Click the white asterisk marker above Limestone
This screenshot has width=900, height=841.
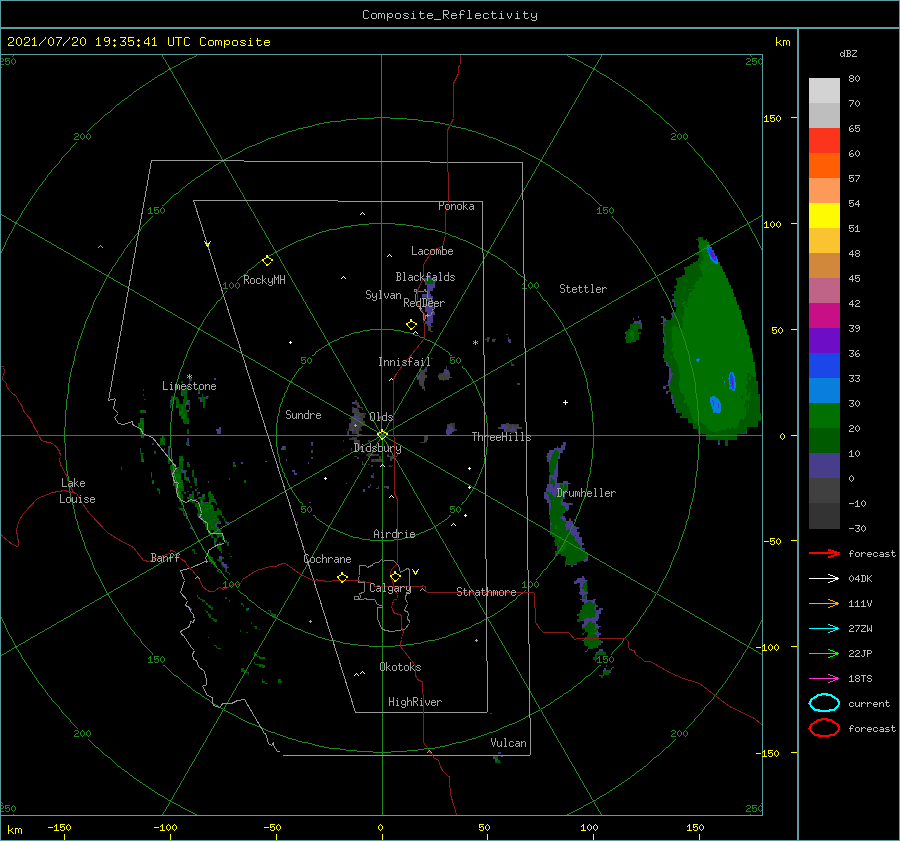pyautogui.click(x=189, y=377)
